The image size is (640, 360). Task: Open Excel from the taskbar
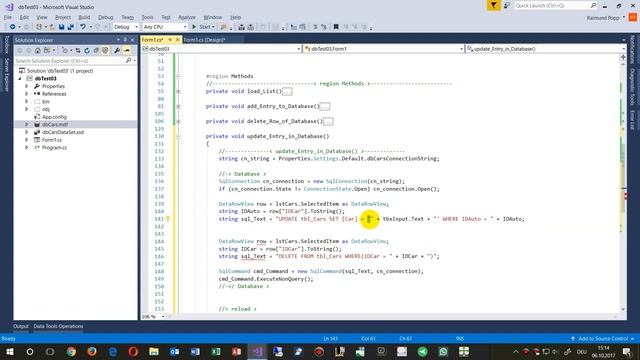216,351
